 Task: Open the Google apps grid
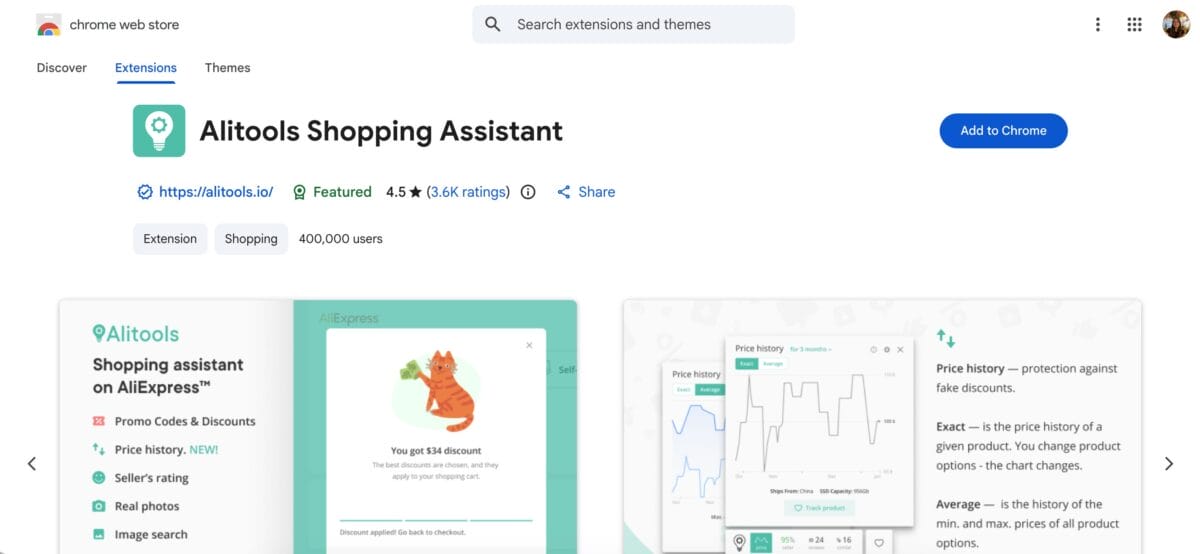[1134, 25]
